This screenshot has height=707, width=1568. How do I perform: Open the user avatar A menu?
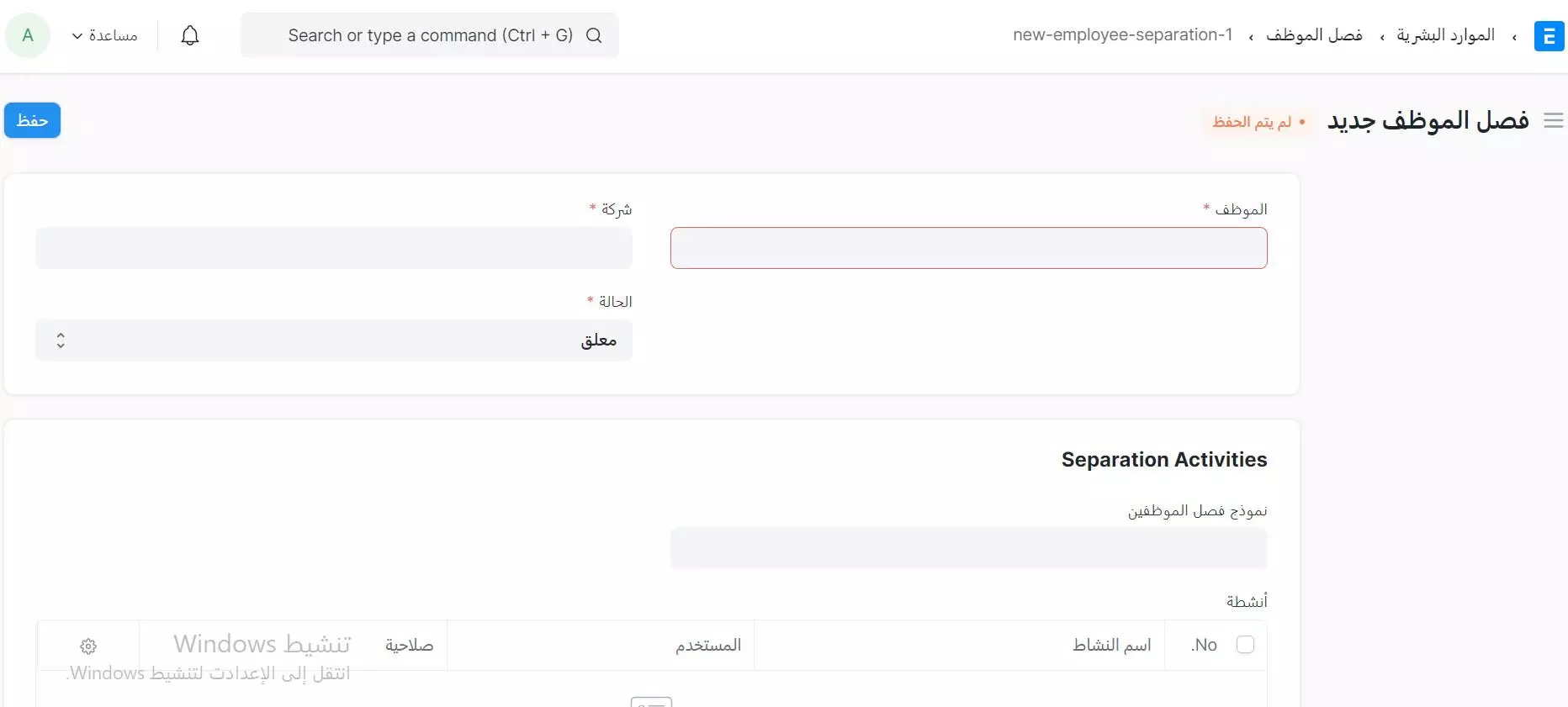28,35
